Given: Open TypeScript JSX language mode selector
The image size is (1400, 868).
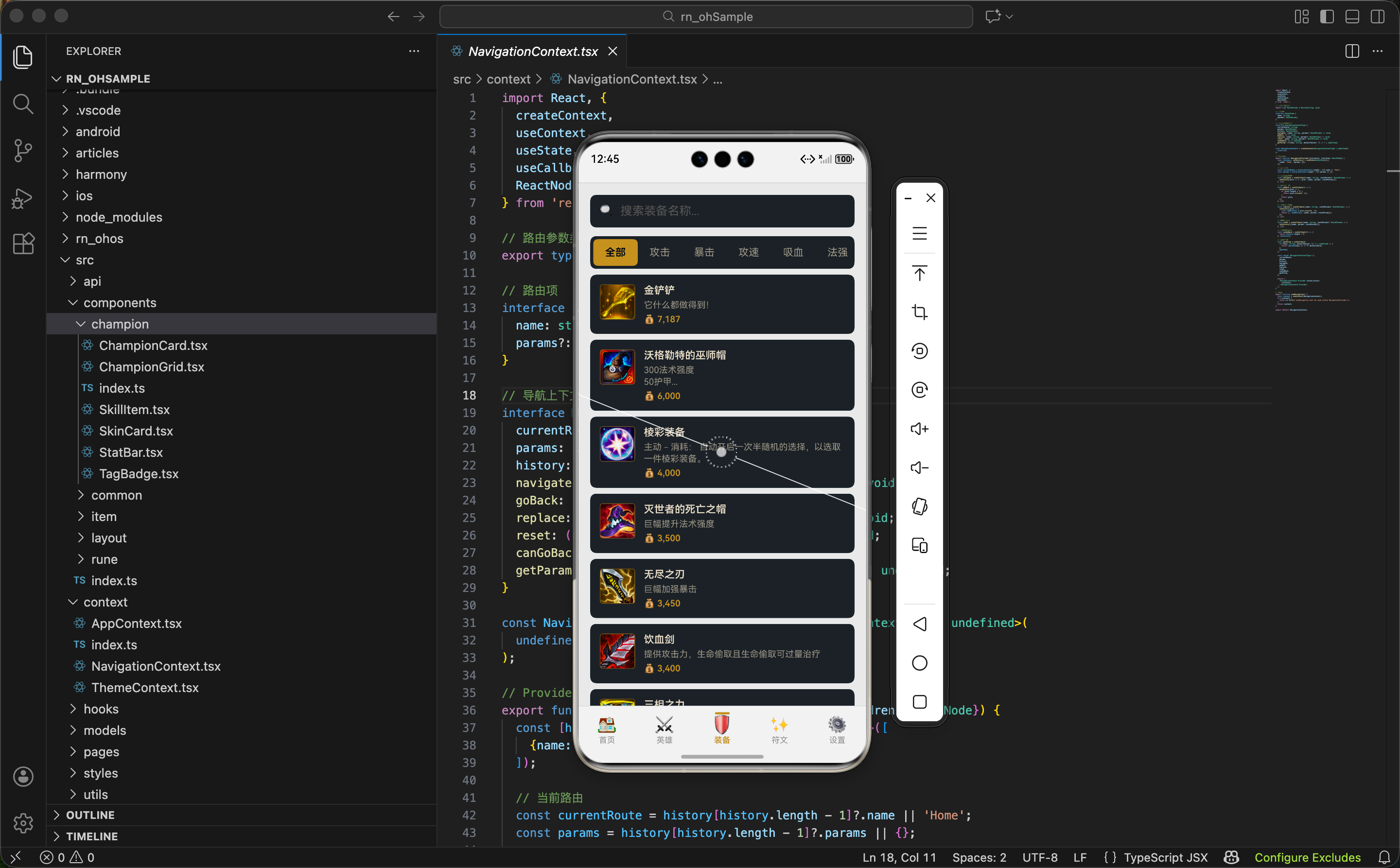Looking at the screenshot, I should (x=1165, y=857).
